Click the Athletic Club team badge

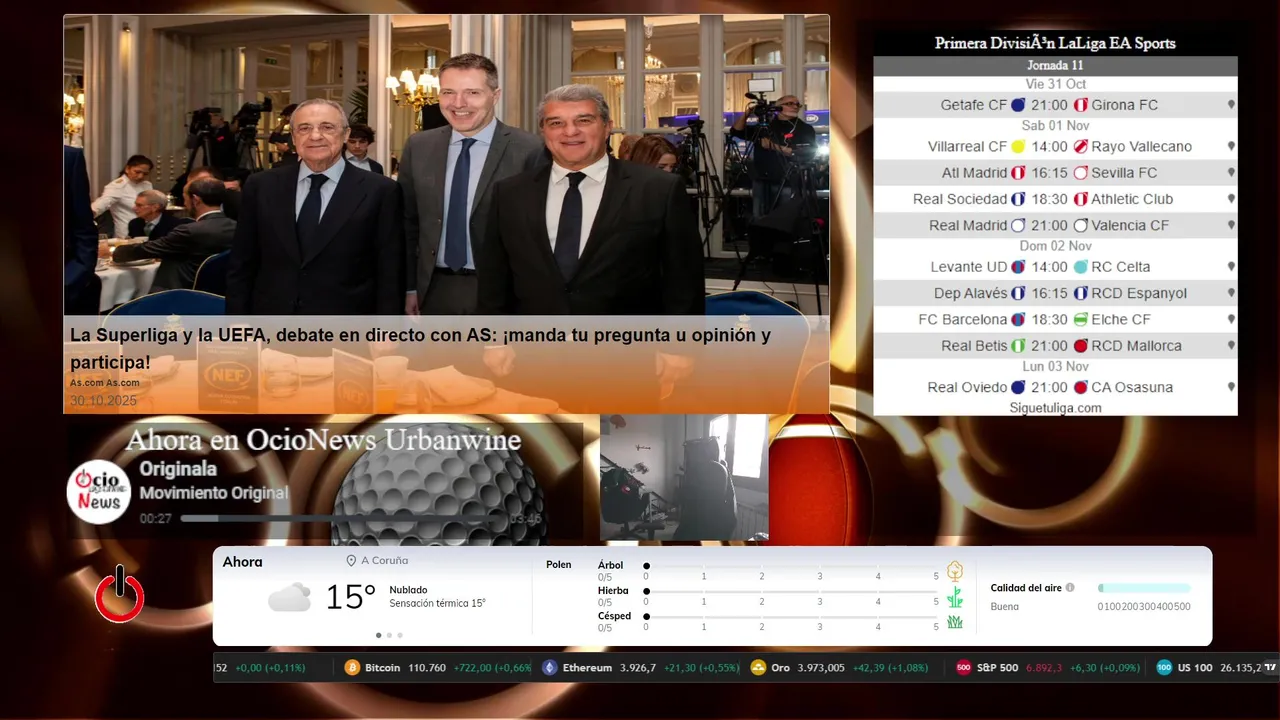[x=1081, y=199]
